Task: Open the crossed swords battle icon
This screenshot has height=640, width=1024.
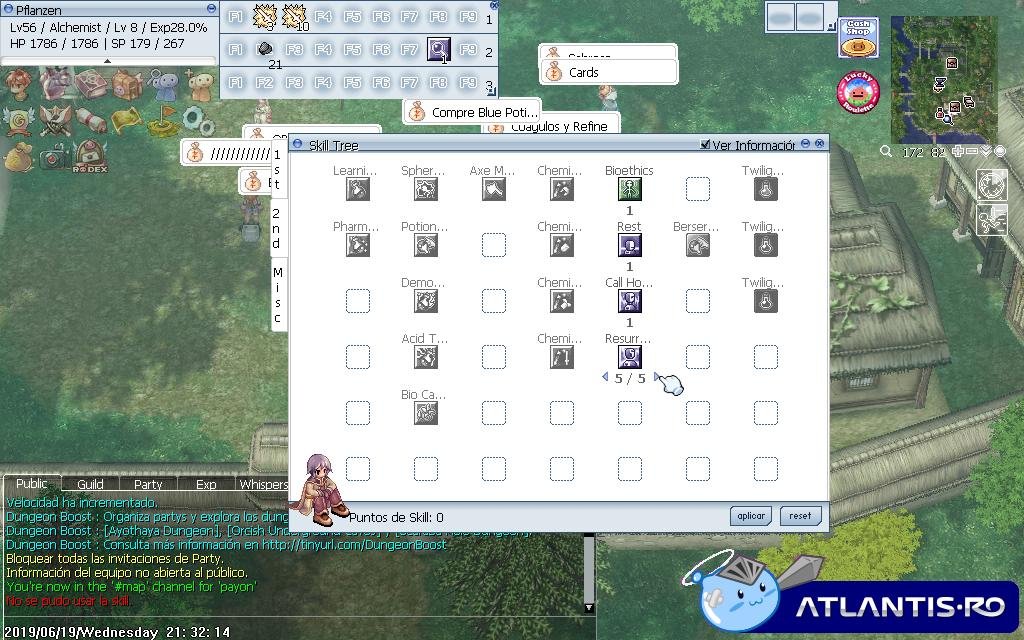Action: pyautogui.click(x=55, y=120)
